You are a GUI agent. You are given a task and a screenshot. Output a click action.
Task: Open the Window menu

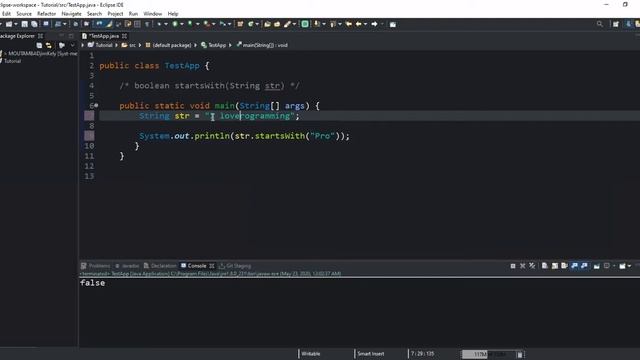[153, 13]
